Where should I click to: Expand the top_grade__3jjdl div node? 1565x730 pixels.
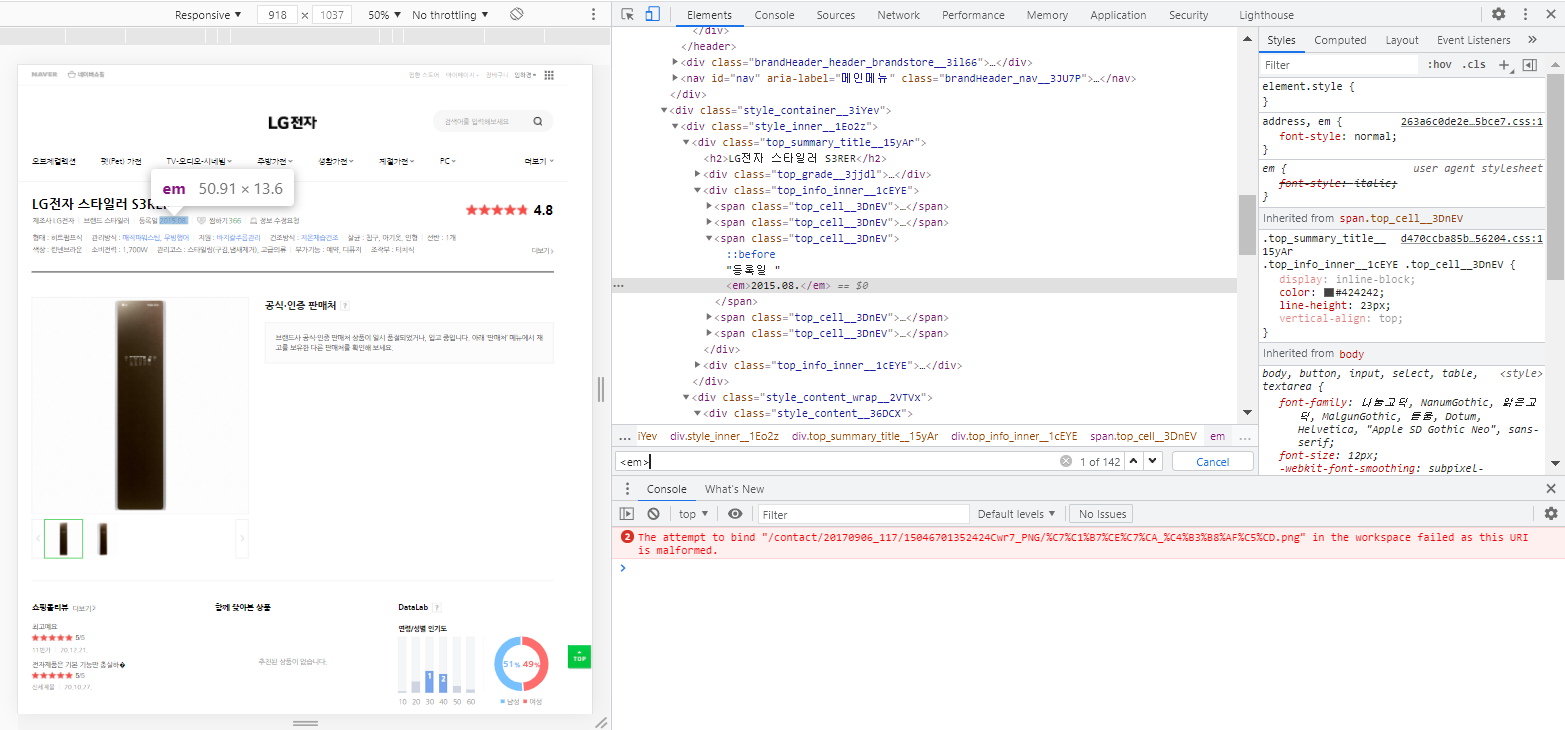click(x=700, y=174)
